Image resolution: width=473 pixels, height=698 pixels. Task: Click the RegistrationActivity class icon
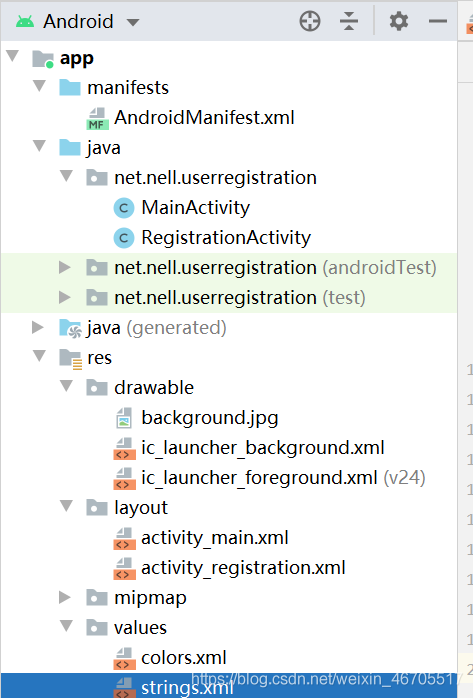[124, 238]
